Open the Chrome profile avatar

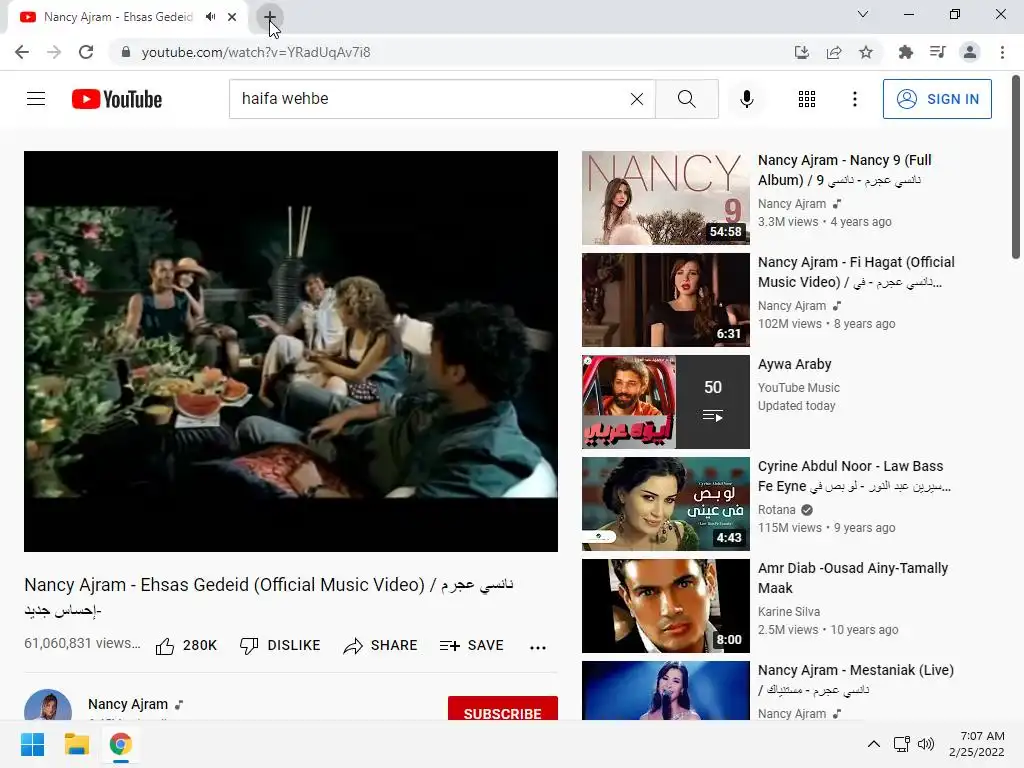click(970, 52)
